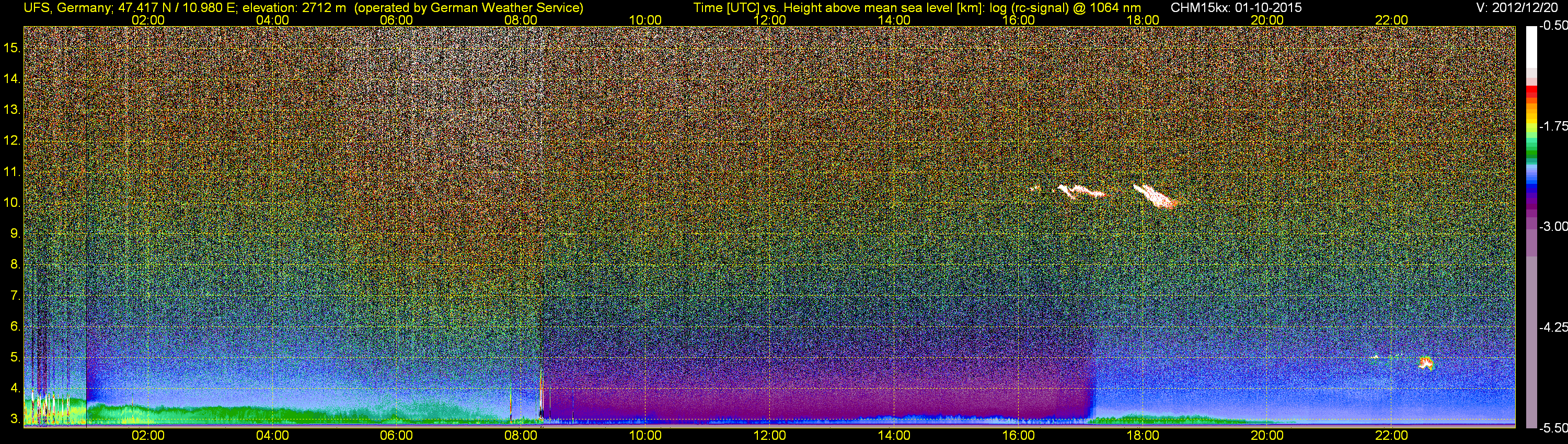Click the 12:00 label on the lower time axis
1568x444 pixels.
tap(769, 436)
